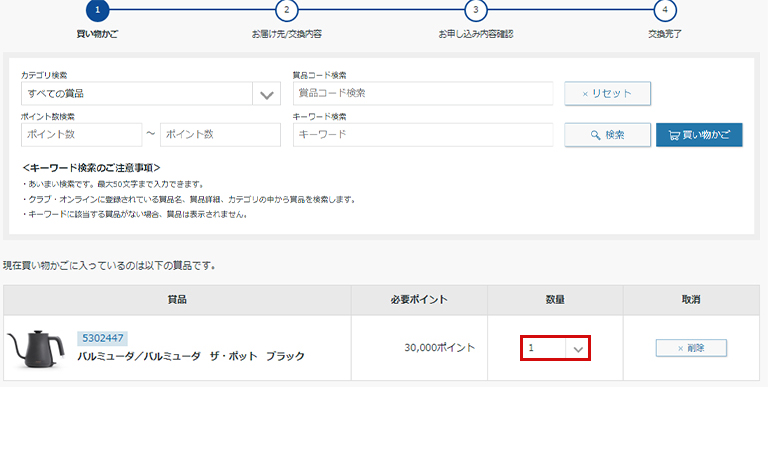768x456 pixels.
Task: Click step 3 circle お申し込み内容確認
Action: click(x=475, y=11)
